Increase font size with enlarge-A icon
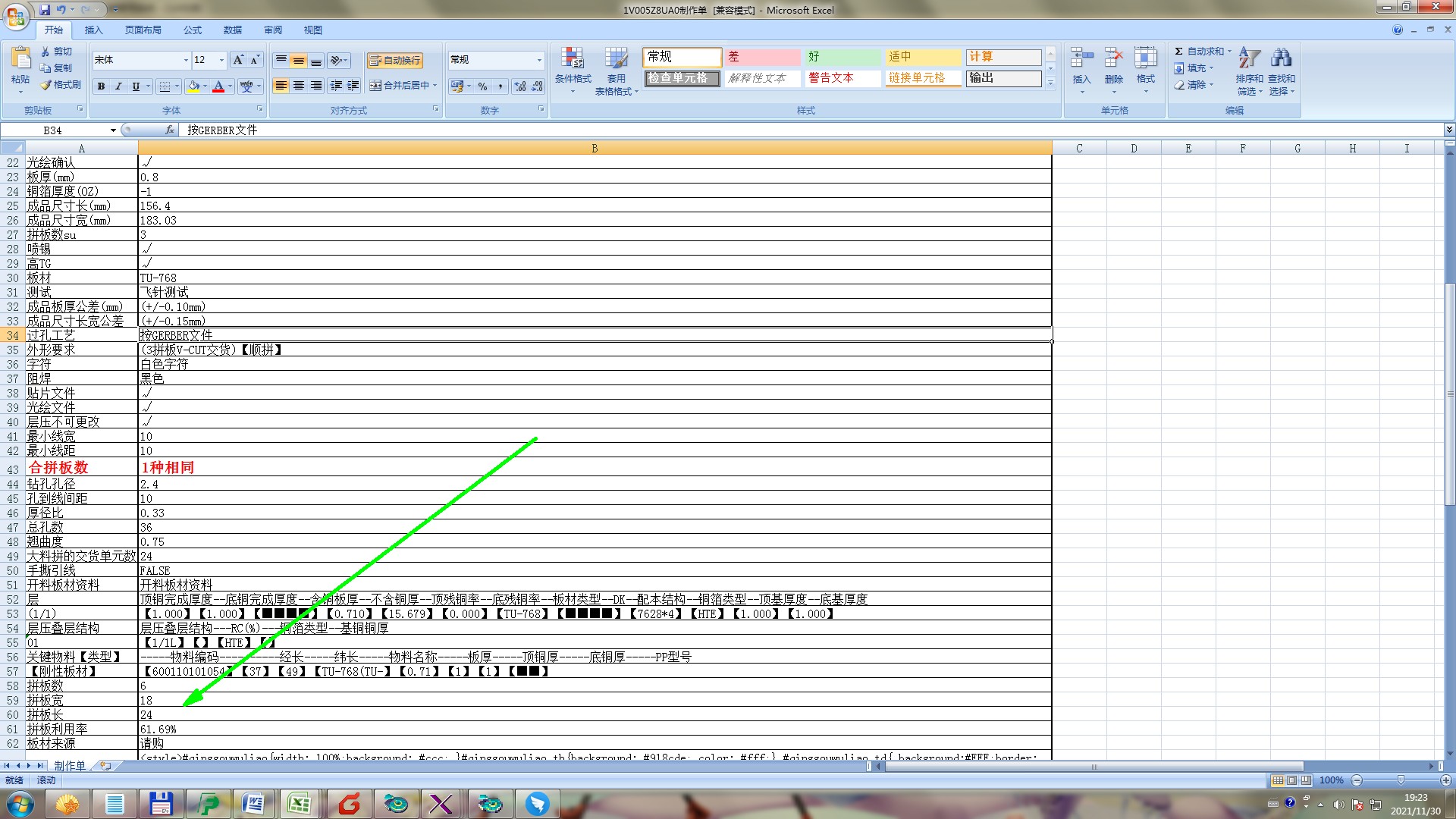The image size is (1456, 819). pos(238,60)
